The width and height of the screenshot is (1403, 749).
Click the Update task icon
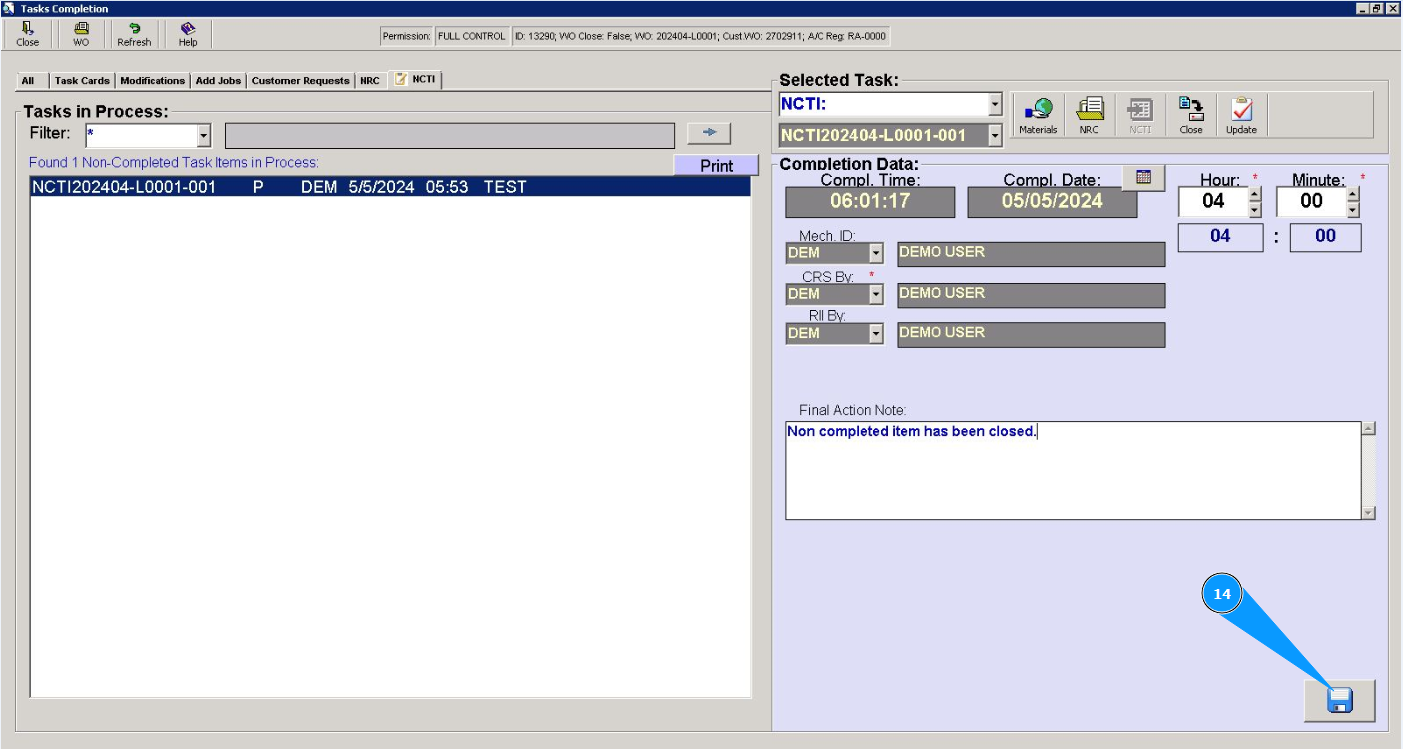(1241, 116)
